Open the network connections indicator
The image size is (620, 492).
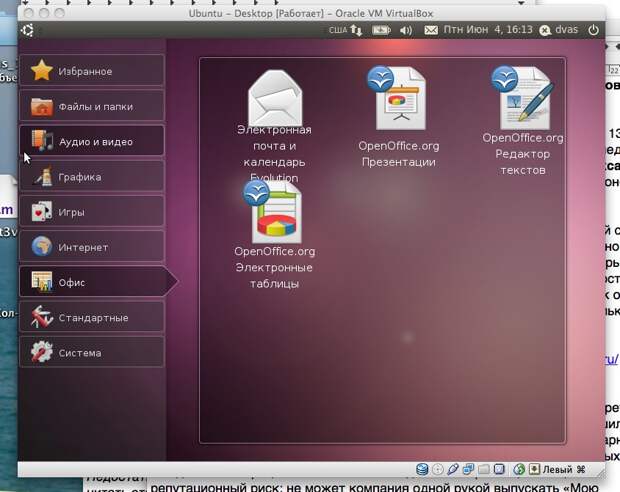356,30
